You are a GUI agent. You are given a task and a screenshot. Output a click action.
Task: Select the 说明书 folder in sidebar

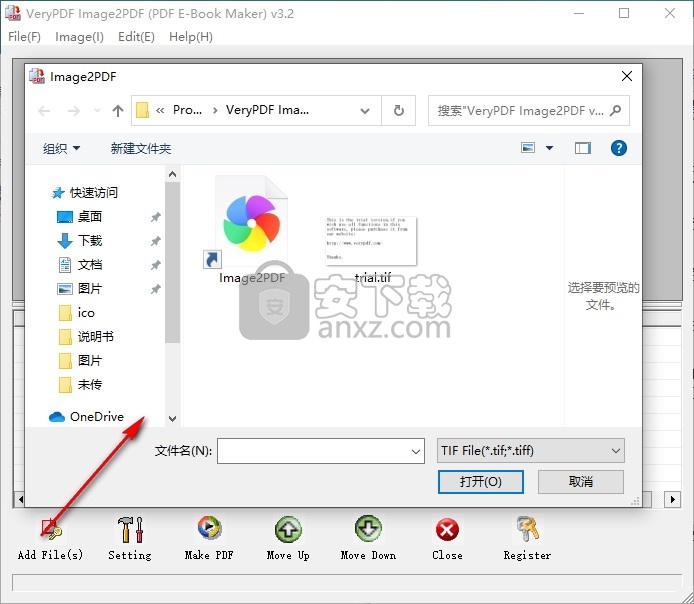[86, 337]
